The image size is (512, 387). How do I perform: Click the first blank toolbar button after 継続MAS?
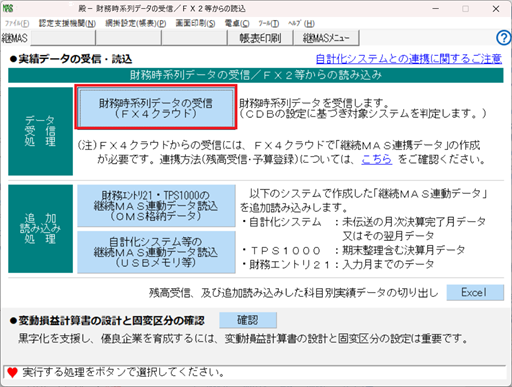pos(63,38)
